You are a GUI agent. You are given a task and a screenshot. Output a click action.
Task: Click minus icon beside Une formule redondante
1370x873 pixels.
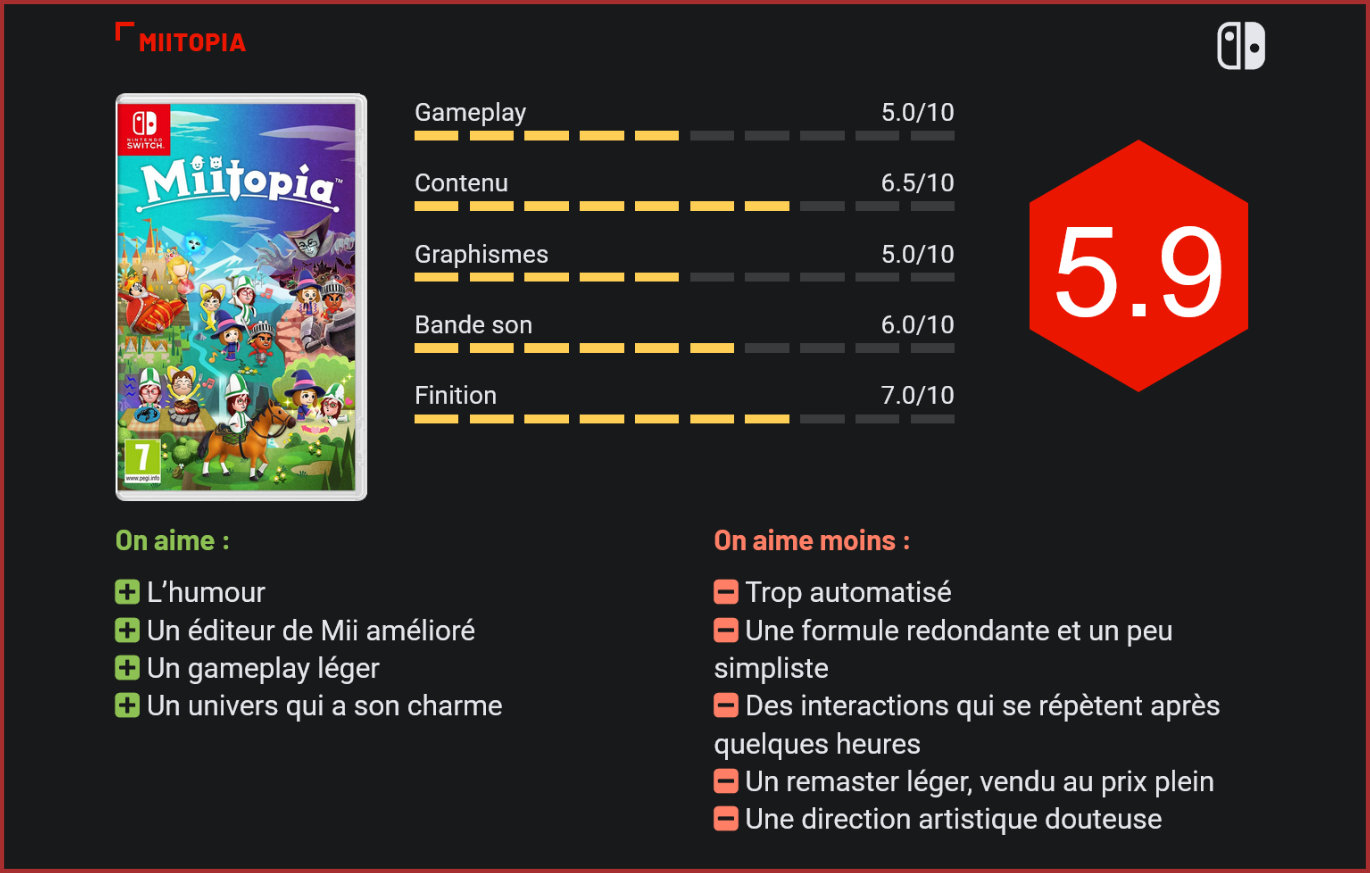(x=726, y=630)
